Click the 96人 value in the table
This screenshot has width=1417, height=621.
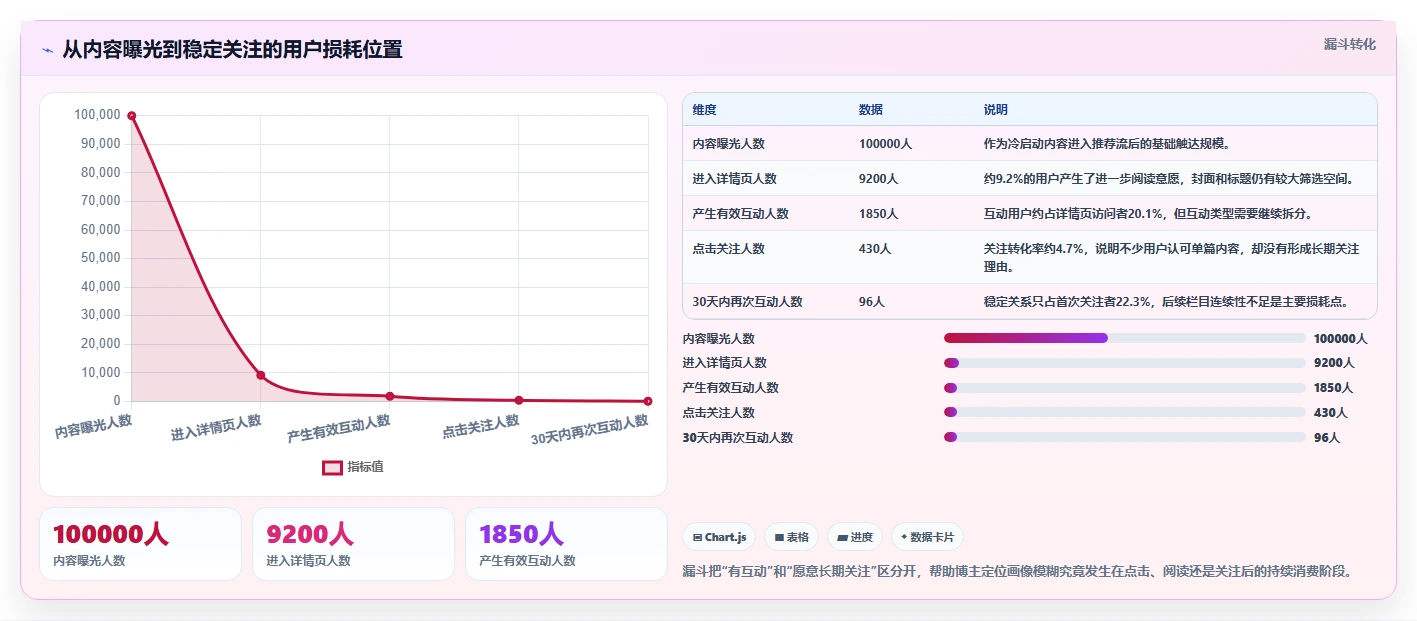(x=872, y=301)
